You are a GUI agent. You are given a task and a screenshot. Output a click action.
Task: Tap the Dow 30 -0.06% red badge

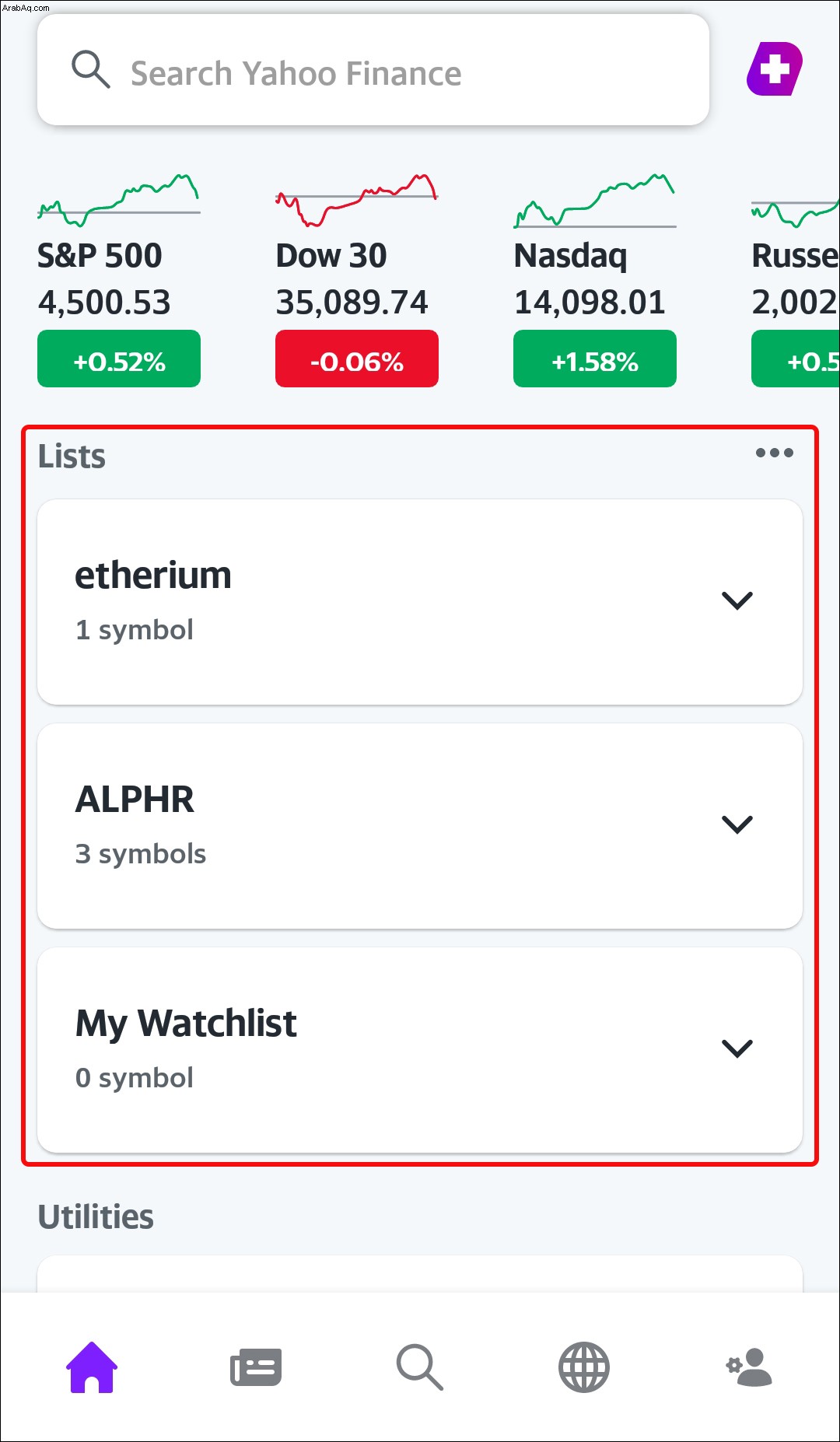[x=357, y=359]
